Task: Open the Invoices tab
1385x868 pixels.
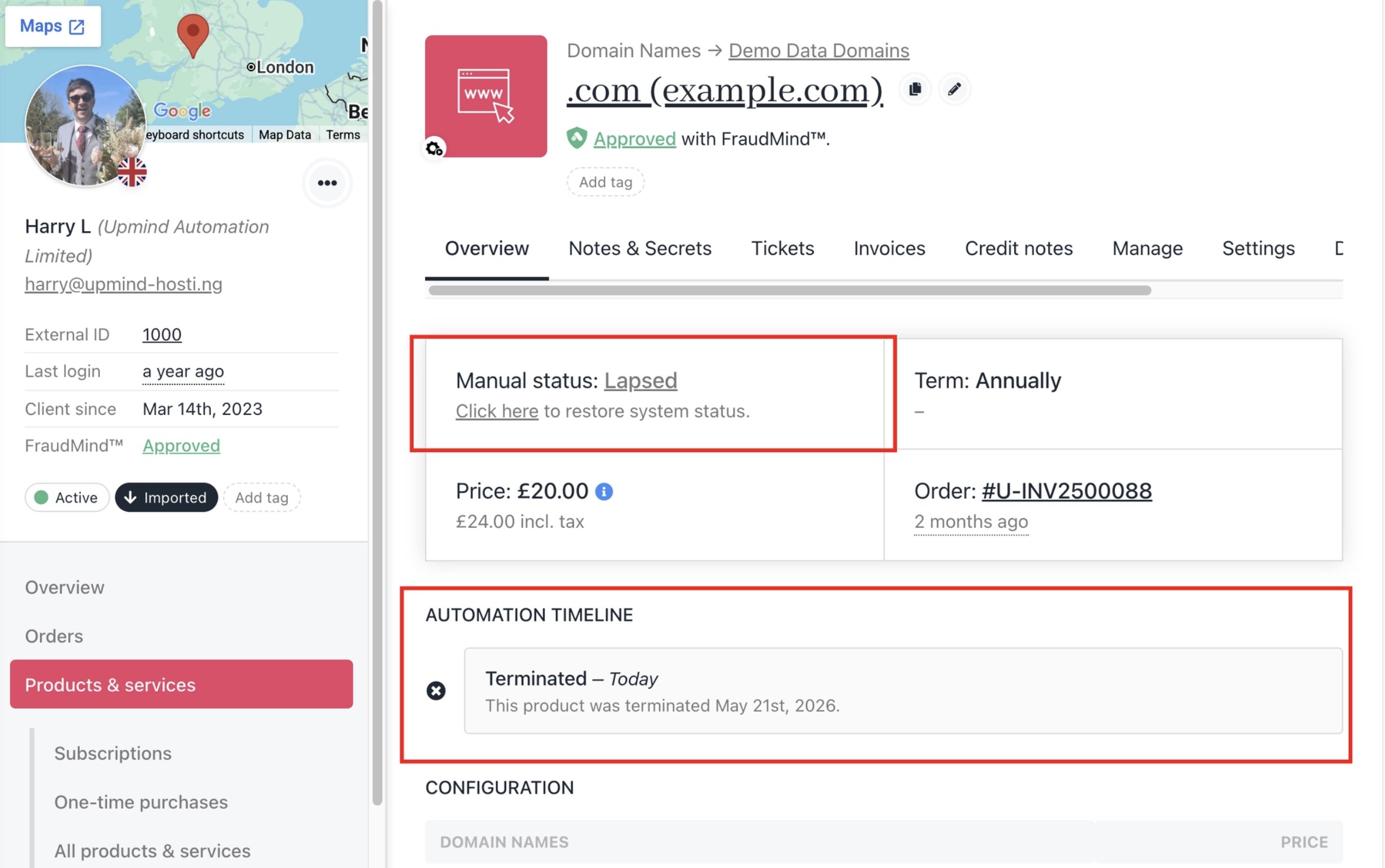Action: click(x=889, y=248)
